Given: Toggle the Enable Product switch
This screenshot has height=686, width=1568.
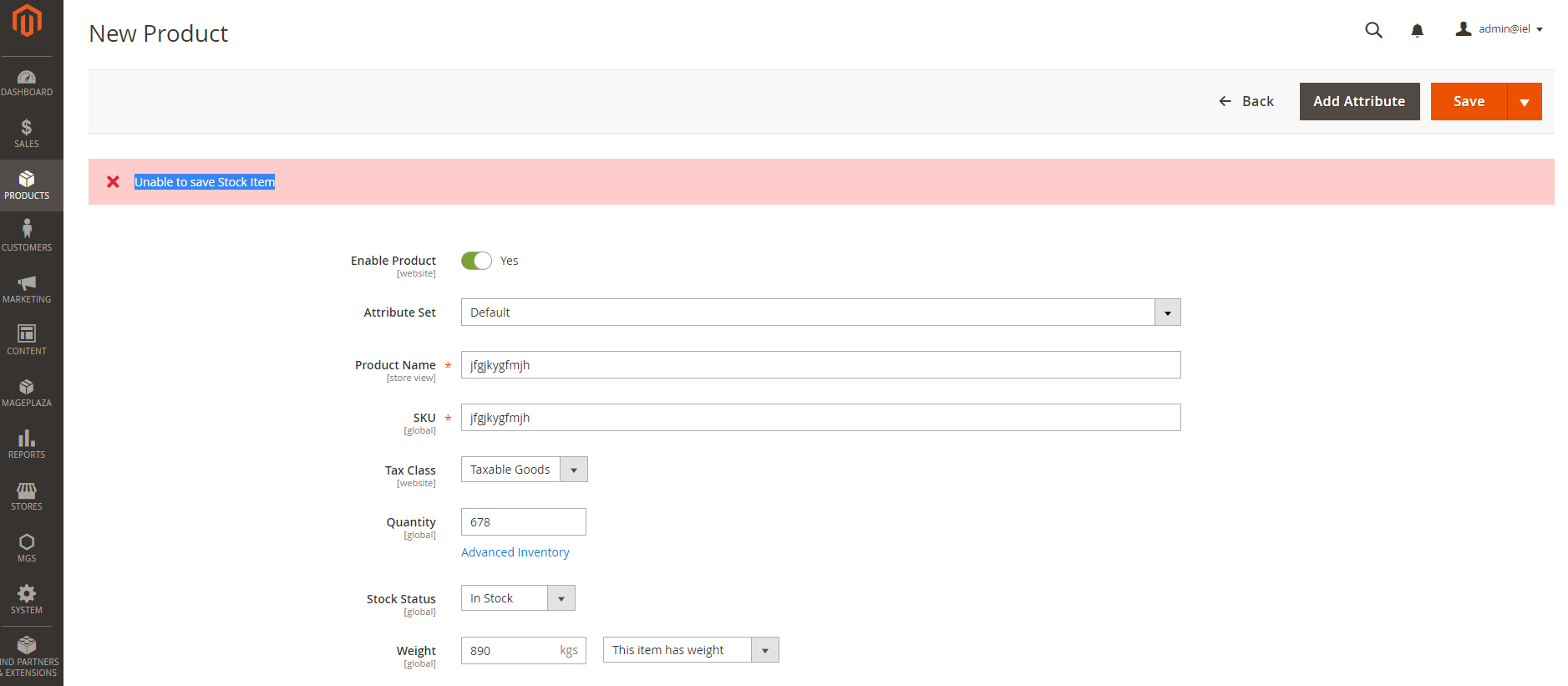Looking at the screenshot, I should click(476, 261).
